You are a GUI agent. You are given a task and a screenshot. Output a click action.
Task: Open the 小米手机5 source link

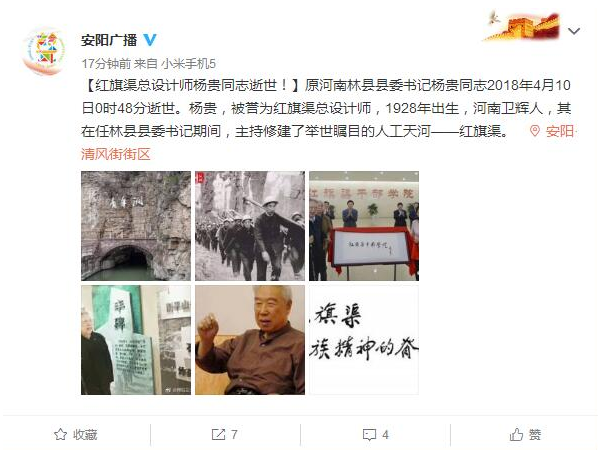[188, 63]
